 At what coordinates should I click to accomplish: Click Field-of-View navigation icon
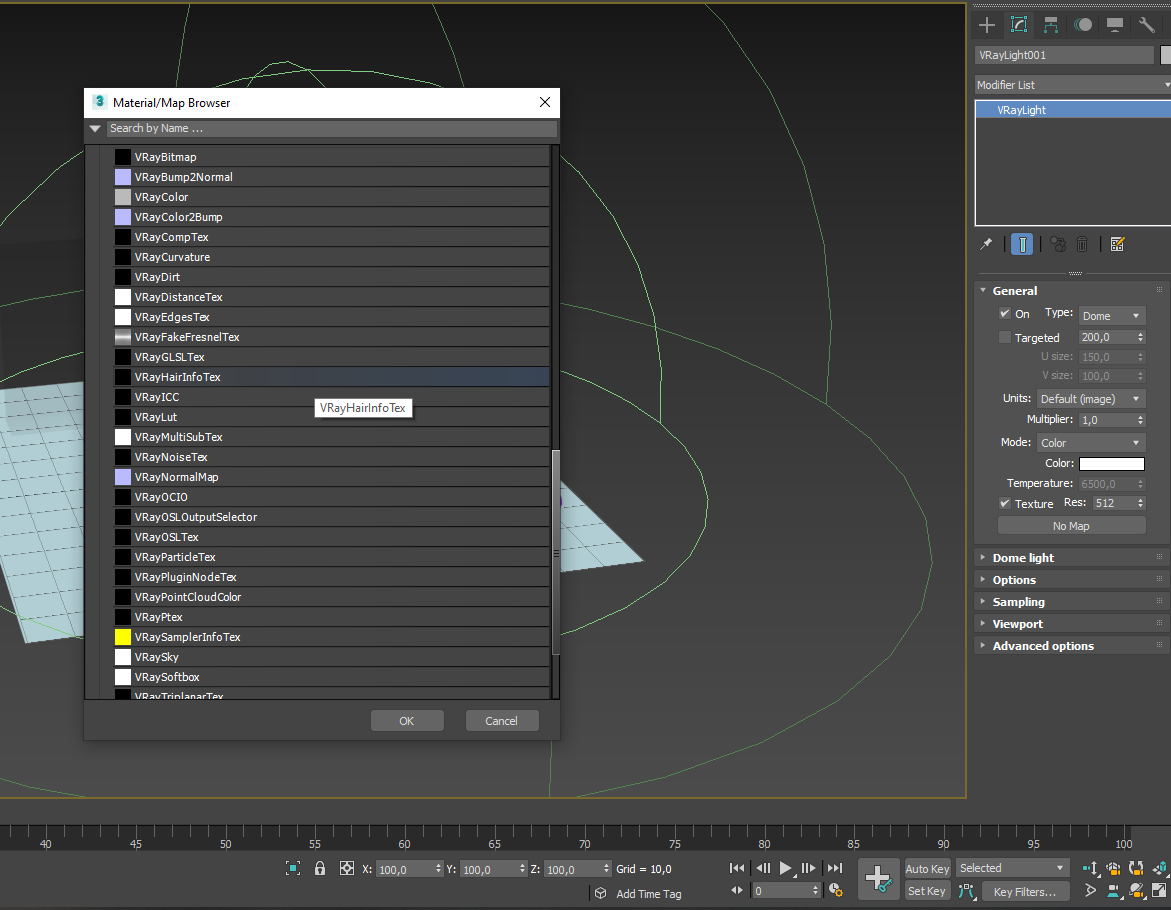point(1090,891)
